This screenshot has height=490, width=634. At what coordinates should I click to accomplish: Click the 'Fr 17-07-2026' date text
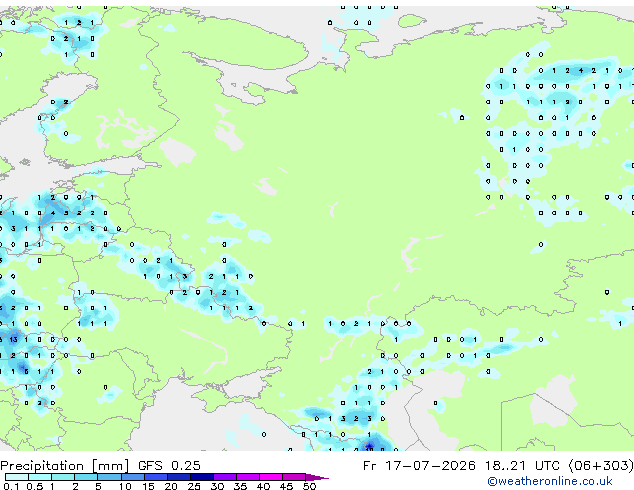pos(419,465)
